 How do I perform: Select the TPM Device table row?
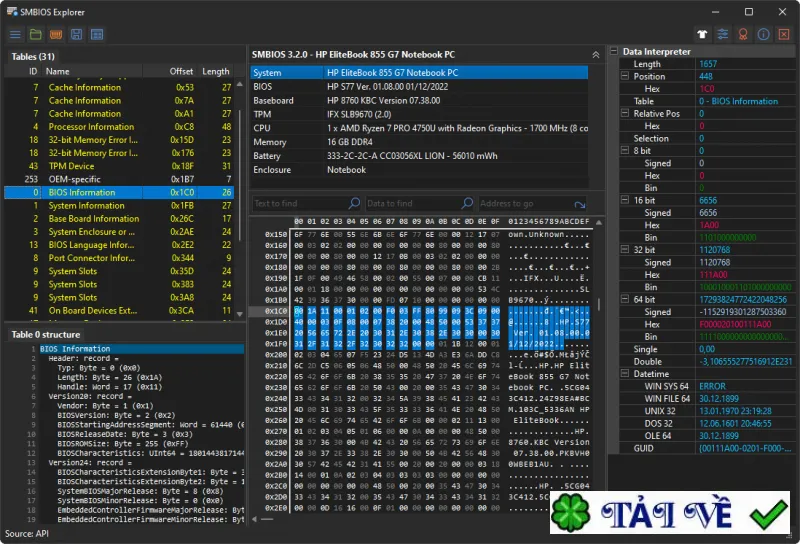click(x=119, y=166)
